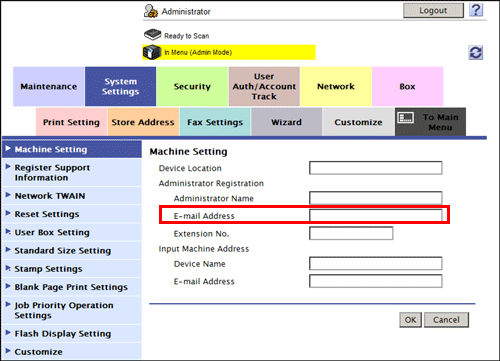Expand Register Support Information arrow
This screenshot has height=361, width=500.
pyautogui.click(x=8, y=167)
